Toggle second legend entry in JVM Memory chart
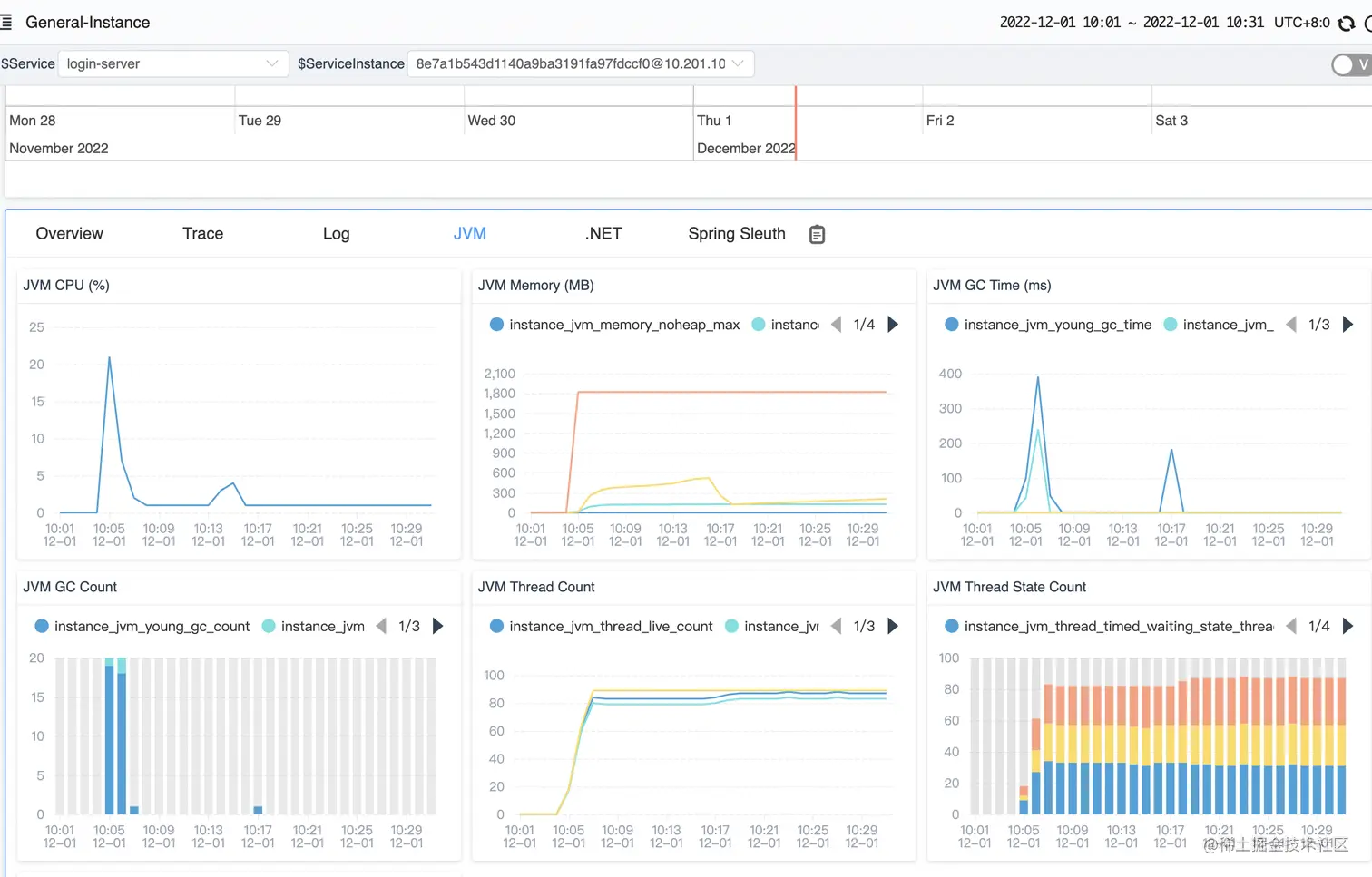Screen dimensions: 1372x877 (786, 325)
